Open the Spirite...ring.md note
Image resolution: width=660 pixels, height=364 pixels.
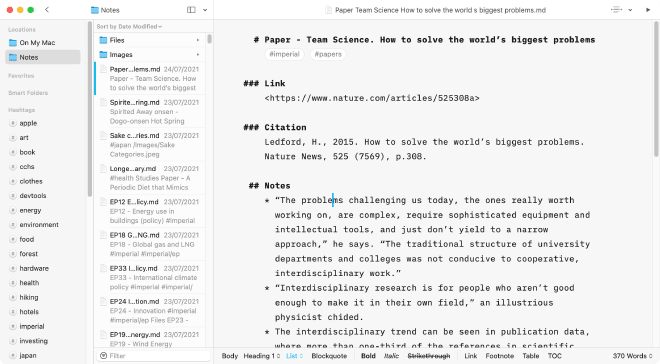tap(150, 112)
